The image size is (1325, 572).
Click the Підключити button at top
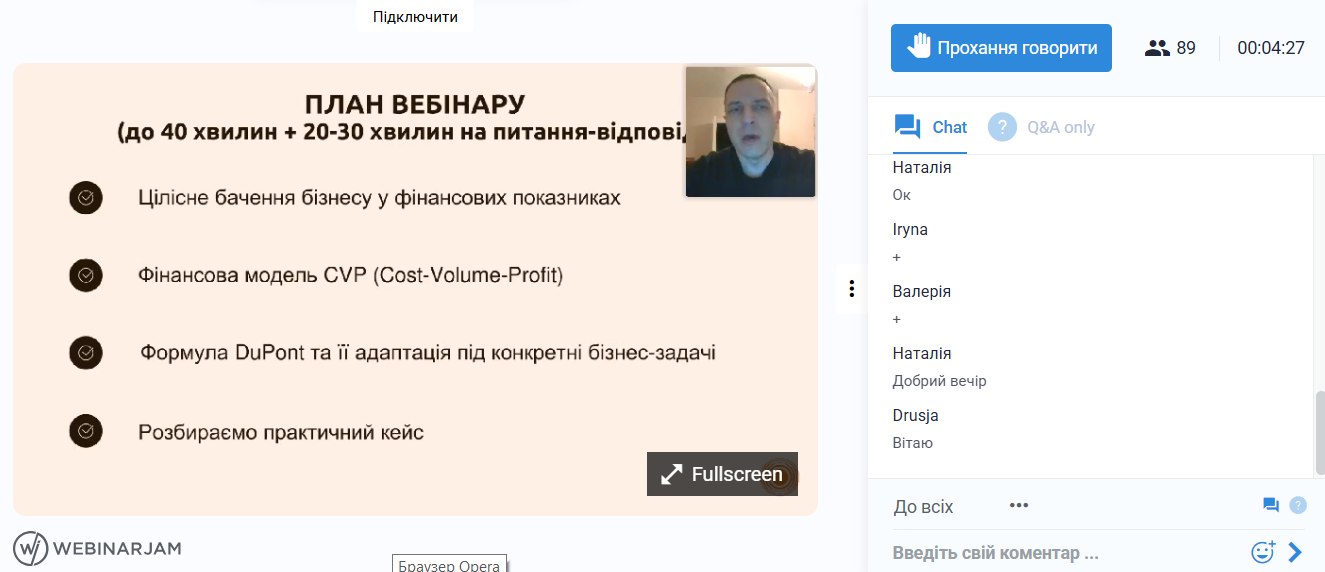coord(415,16)
